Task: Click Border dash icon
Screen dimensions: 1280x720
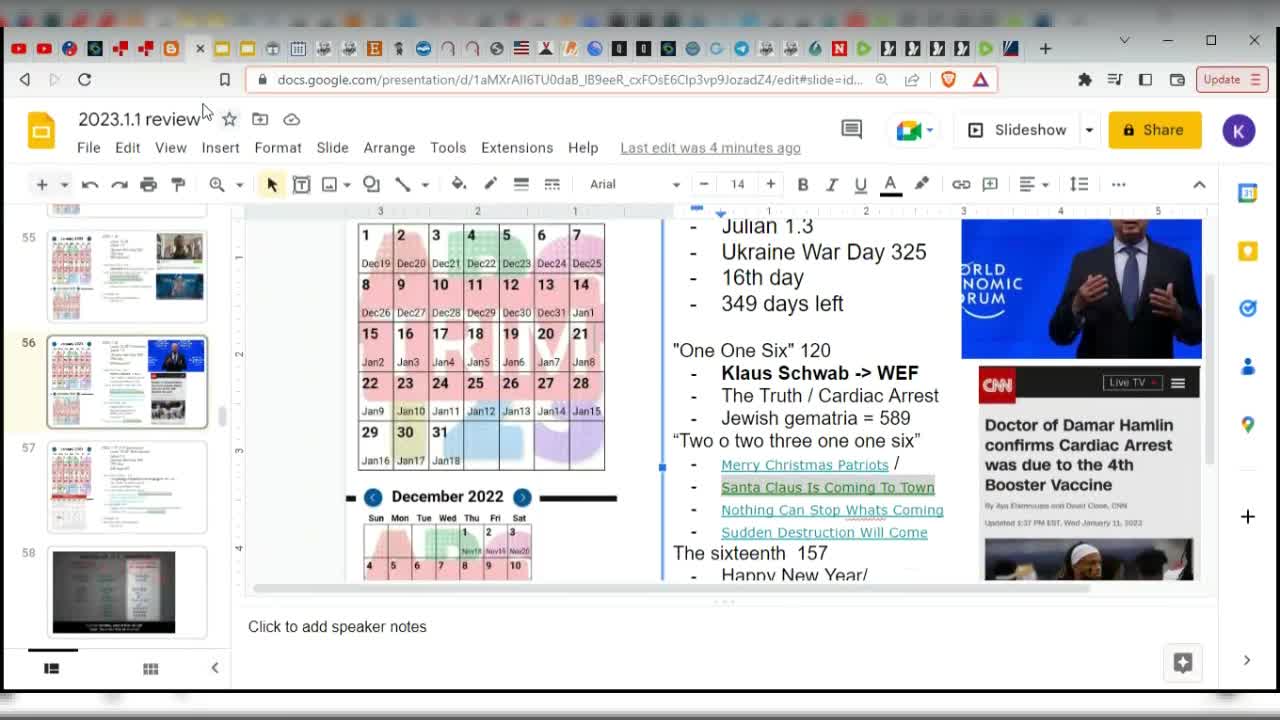Action: tap(552, 184)
